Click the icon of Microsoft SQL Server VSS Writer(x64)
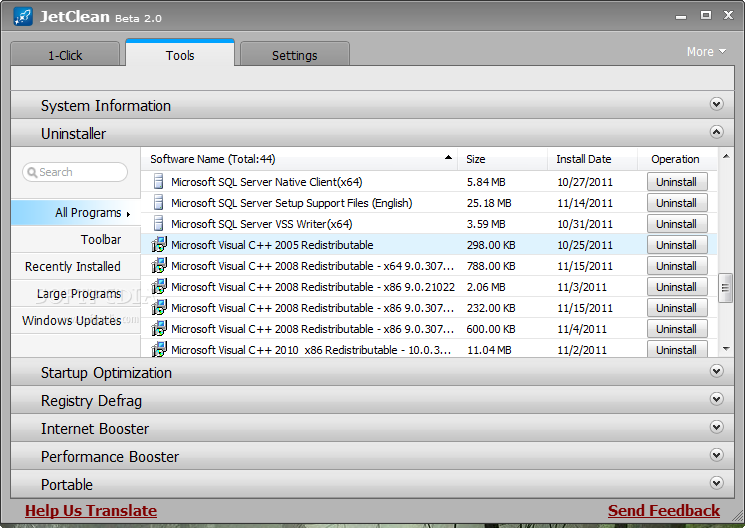The height and width of the screenshot is (528, 745). pos(159,224)
